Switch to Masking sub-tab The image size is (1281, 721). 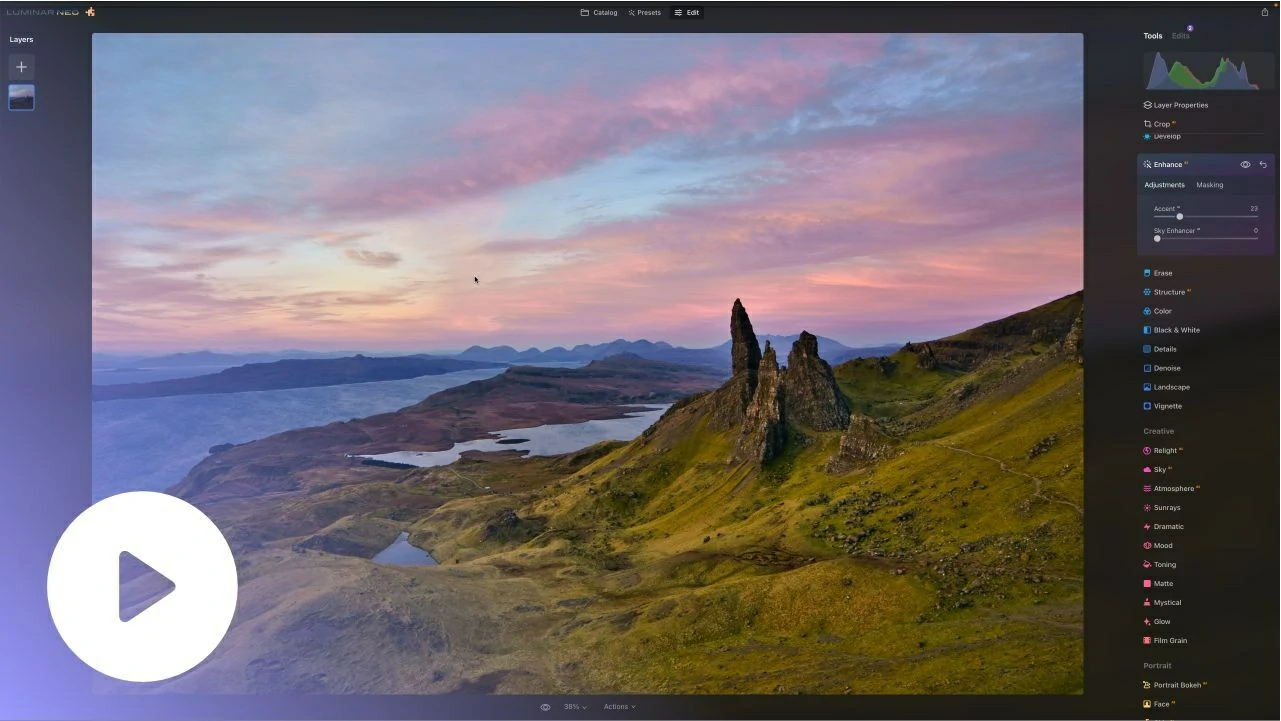(x=1210, y=185)
